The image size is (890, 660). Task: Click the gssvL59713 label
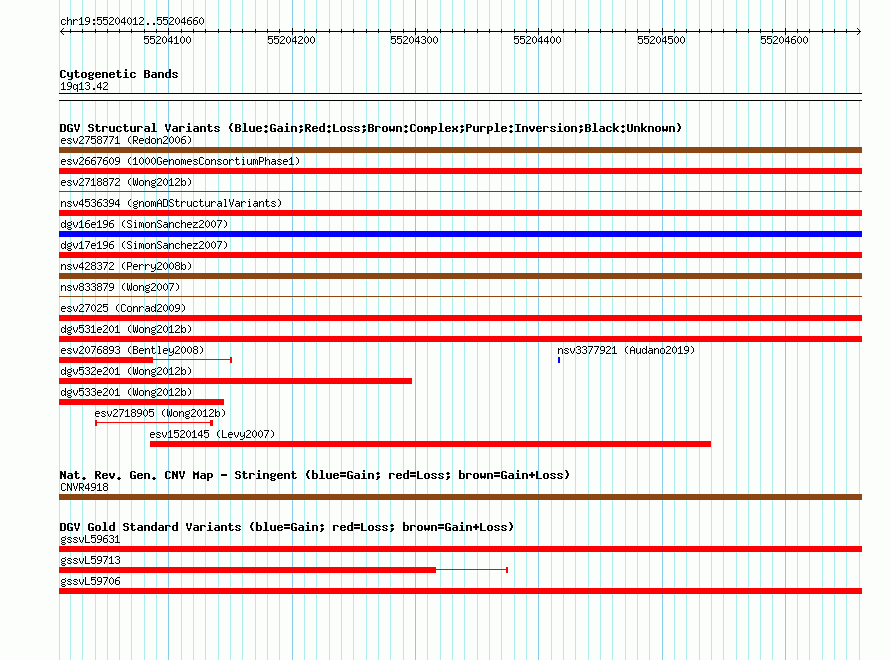[90, 560]
